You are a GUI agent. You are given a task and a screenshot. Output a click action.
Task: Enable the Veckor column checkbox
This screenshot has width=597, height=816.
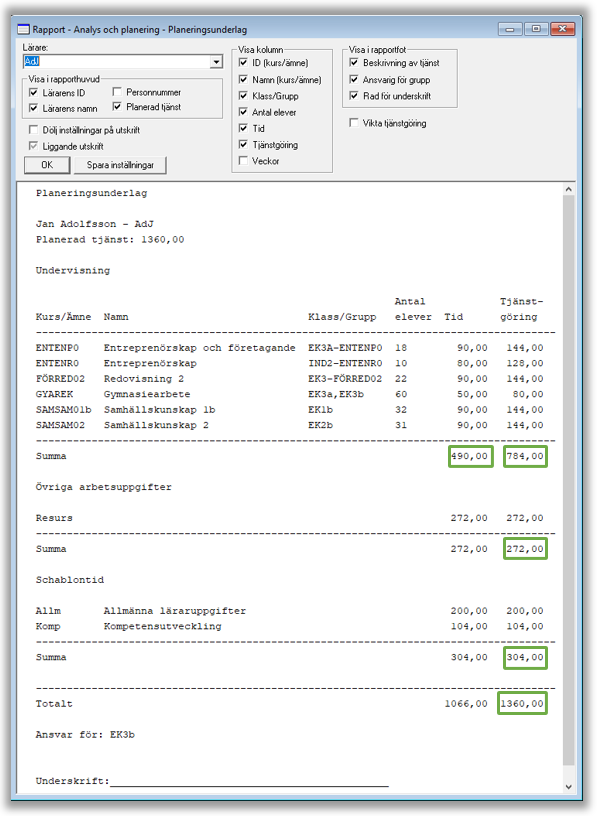pos(243,161)
